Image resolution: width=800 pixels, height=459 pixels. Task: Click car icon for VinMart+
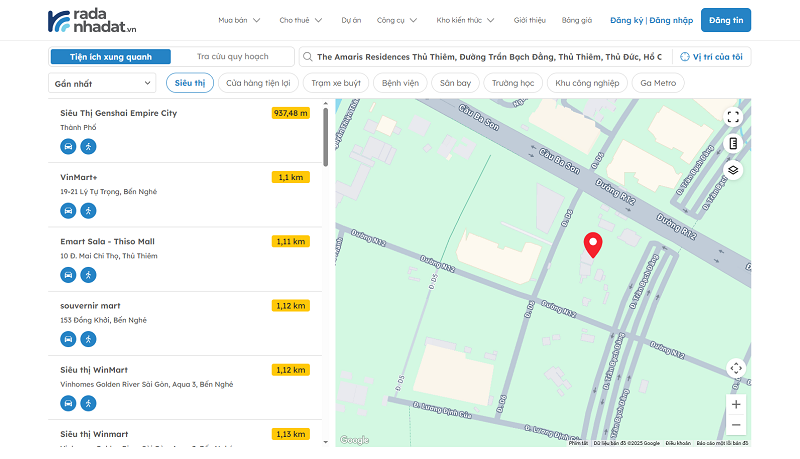[x=68, y=211]
